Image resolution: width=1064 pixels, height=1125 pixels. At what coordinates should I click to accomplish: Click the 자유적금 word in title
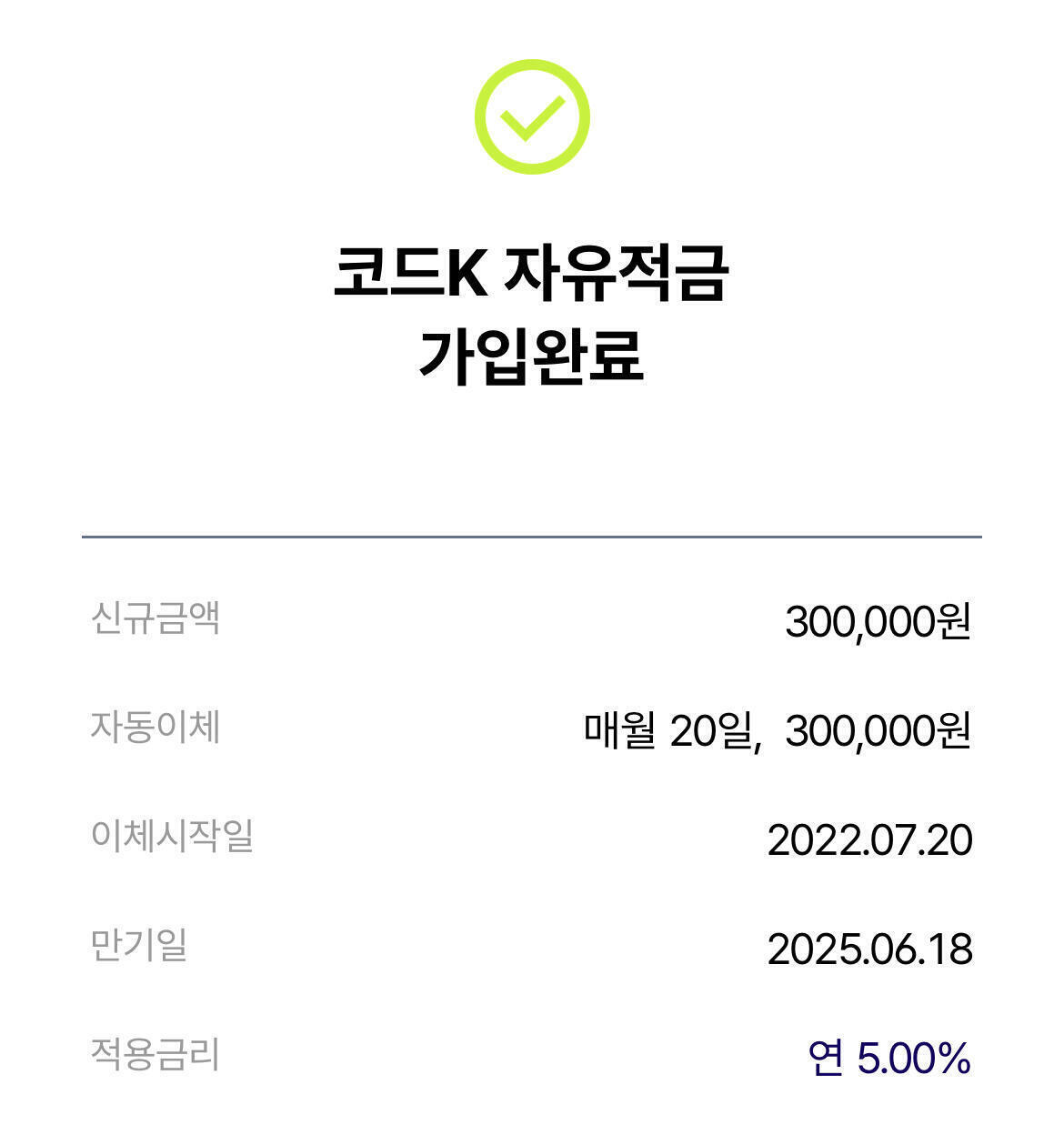click(616, 273)
